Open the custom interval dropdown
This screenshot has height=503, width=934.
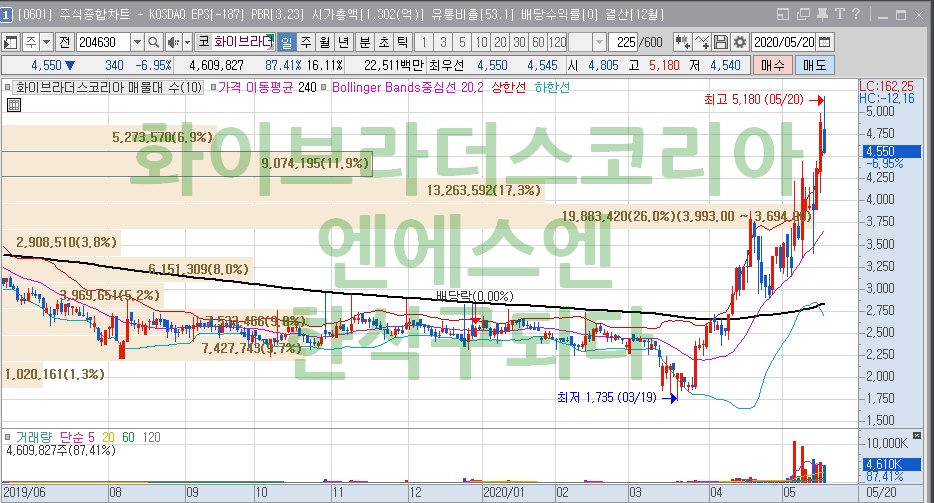(x=599, y=42)
